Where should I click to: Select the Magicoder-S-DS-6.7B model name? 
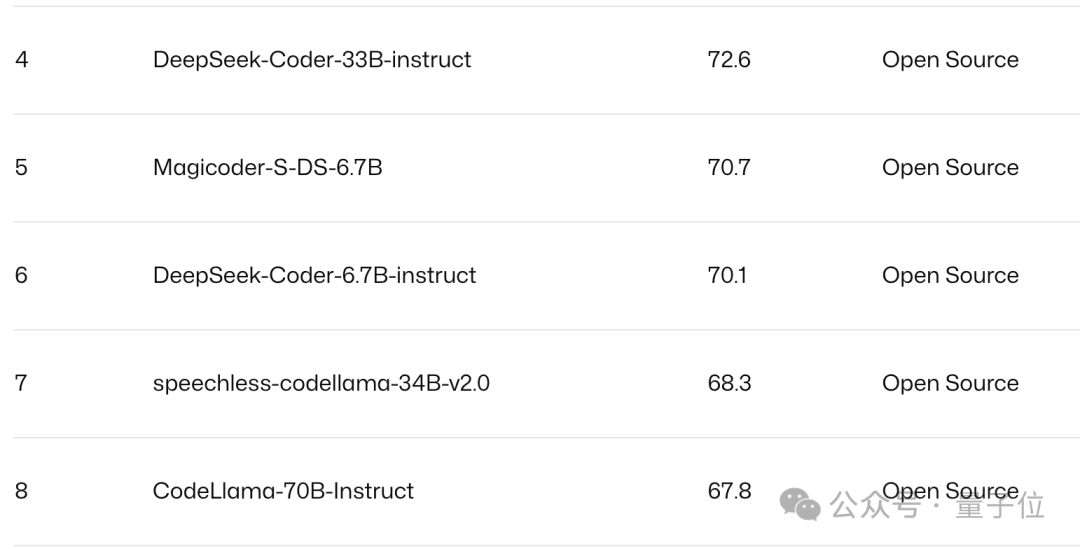tap(268, 168)
